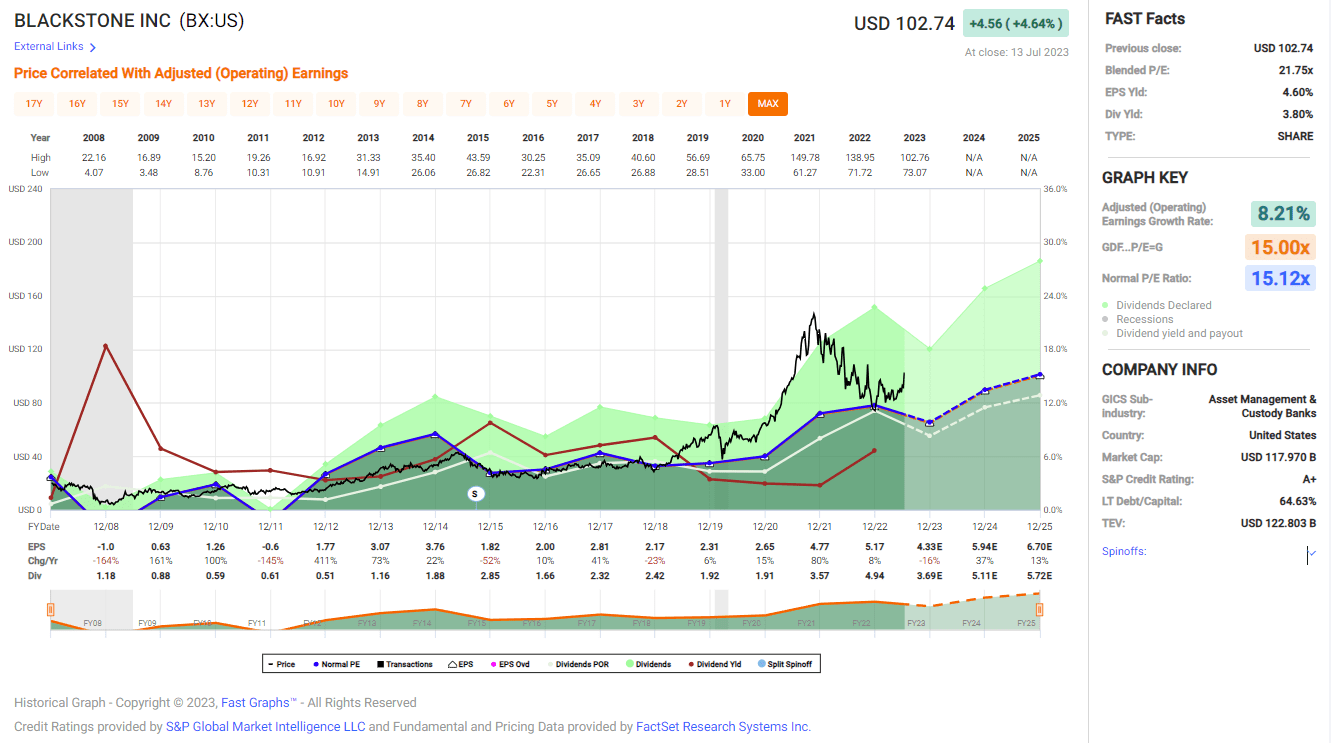Toggle the EPS Ovd legend icon

(x=493, y=663)
